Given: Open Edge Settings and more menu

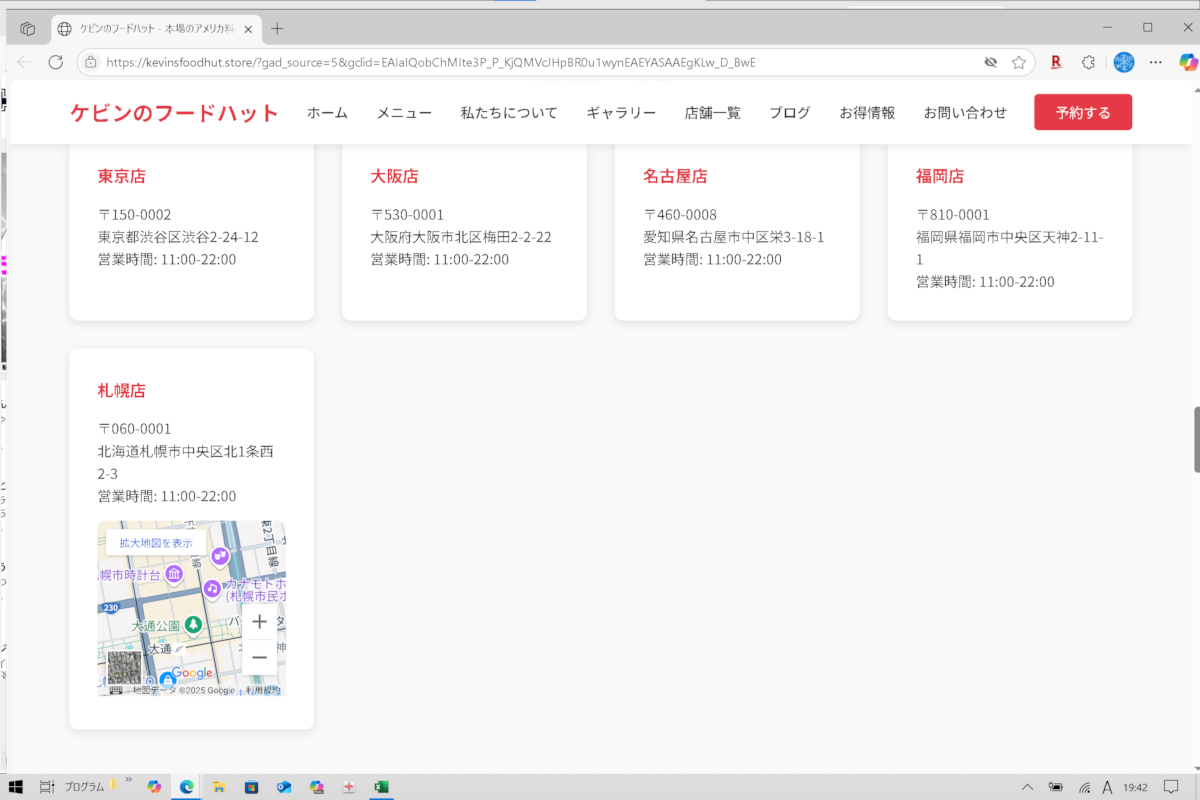Looking at the screenshot, I should pos(1156,62).
